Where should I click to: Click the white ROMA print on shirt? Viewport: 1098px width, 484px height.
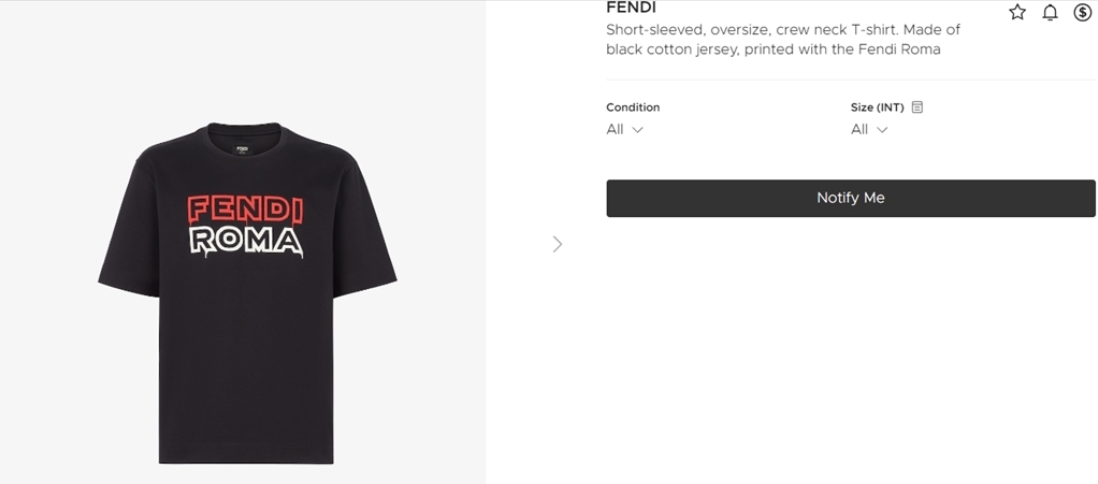[245, 241]
